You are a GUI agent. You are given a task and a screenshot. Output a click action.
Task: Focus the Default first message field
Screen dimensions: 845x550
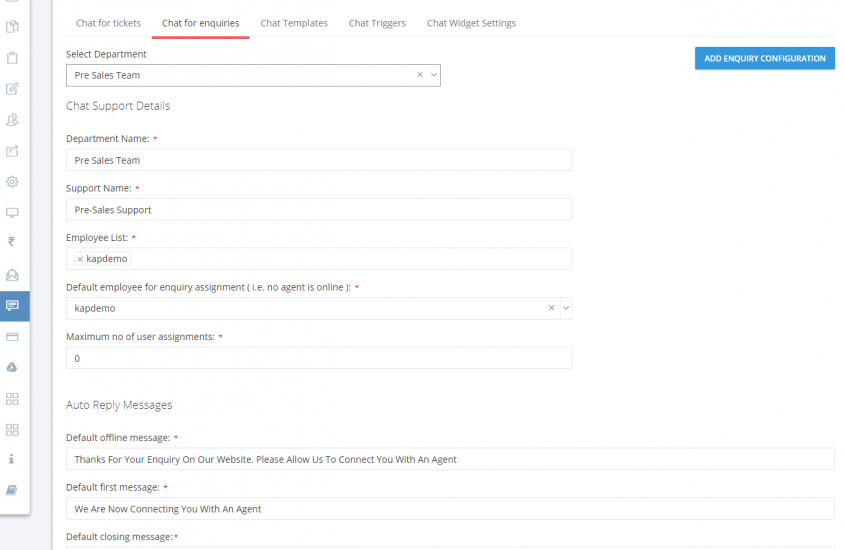(451, 509)
